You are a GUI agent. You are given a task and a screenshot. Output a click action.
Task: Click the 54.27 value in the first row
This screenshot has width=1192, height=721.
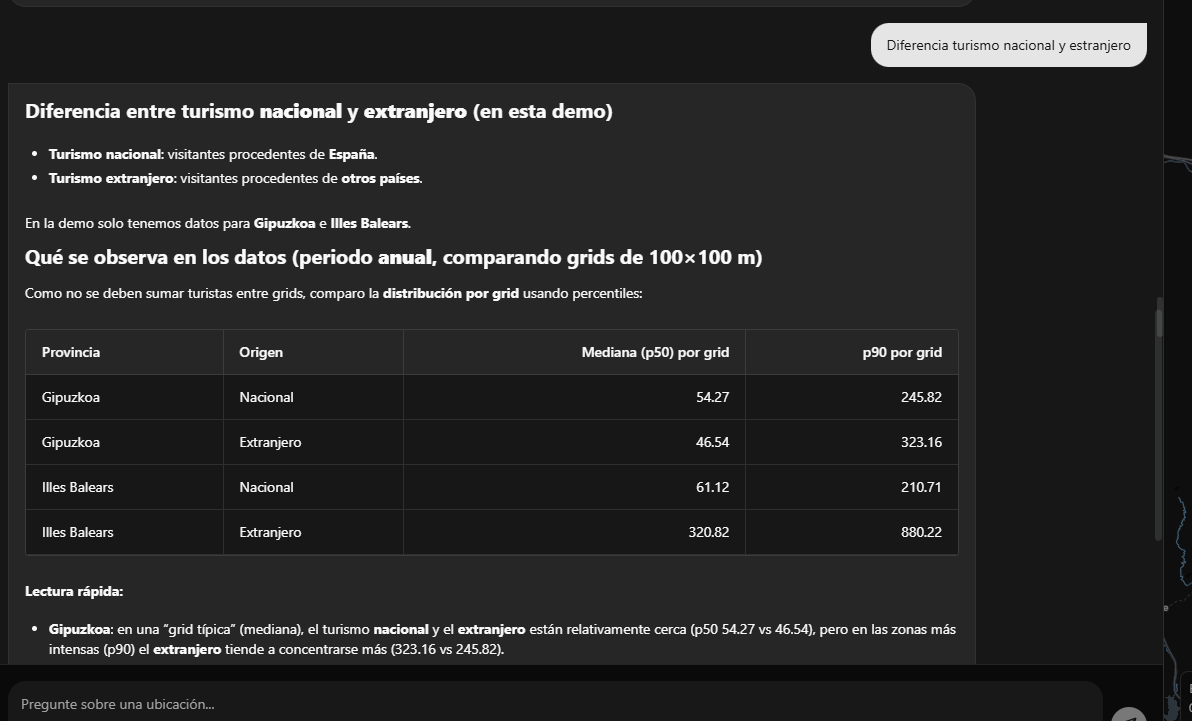pos(712,397)
